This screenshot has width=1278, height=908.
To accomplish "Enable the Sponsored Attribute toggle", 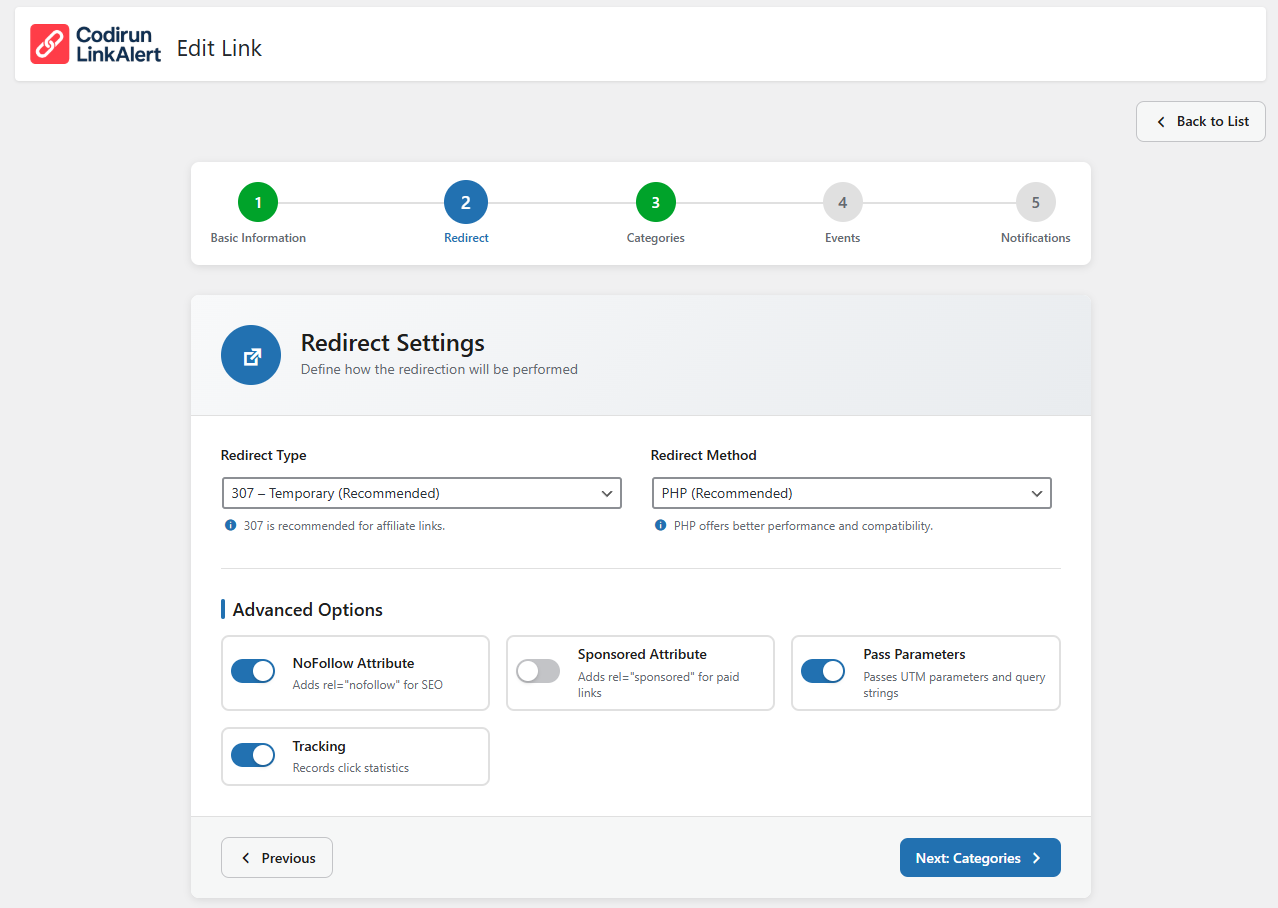I will tap(538, 671).
